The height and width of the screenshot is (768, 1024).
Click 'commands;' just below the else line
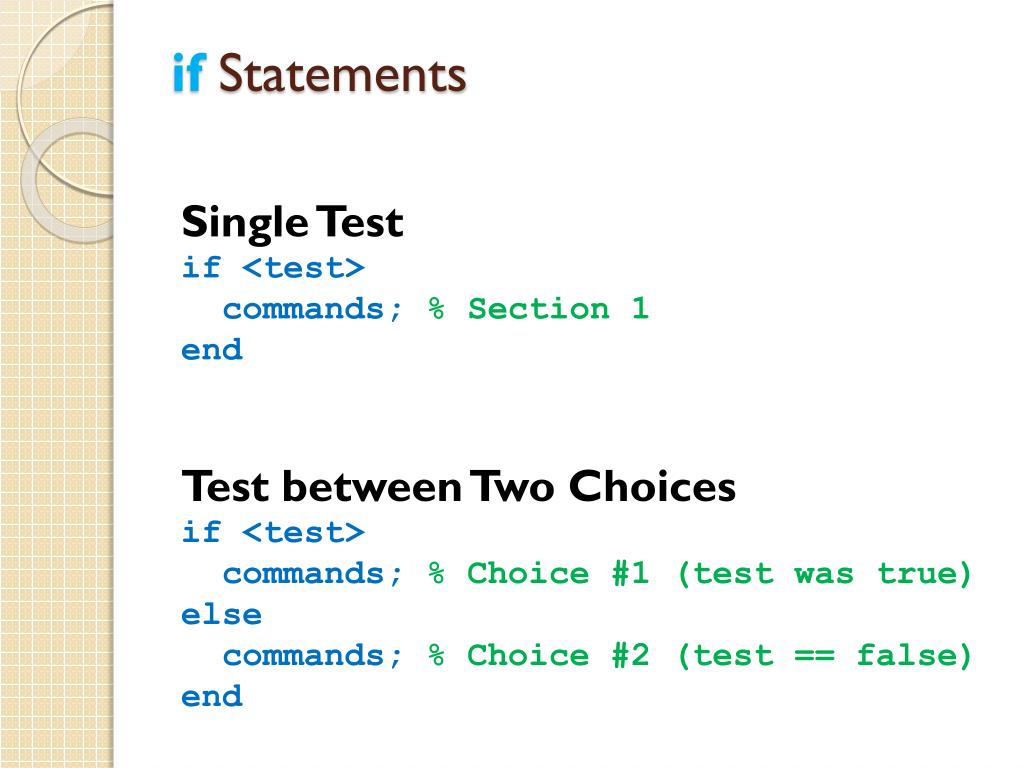(x=312, y=656)
